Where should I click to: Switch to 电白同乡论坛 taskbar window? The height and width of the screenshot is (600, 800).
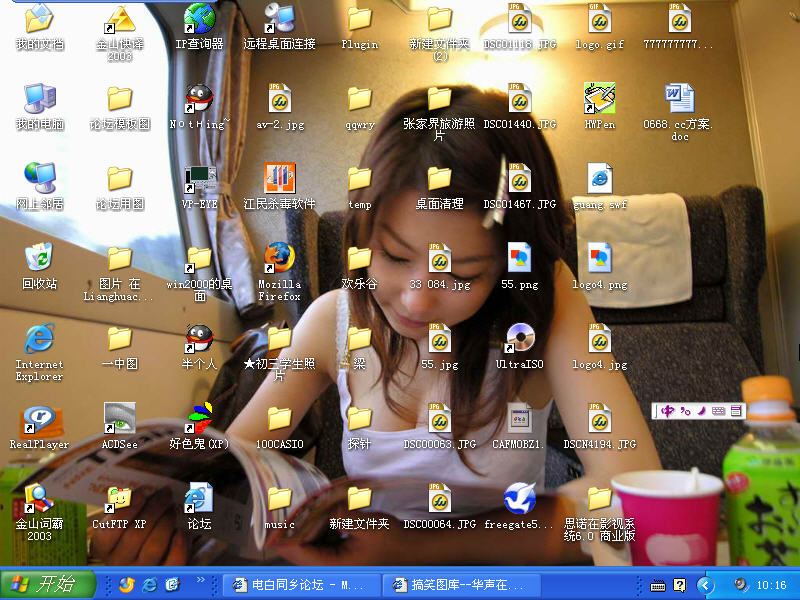[300, 585]
